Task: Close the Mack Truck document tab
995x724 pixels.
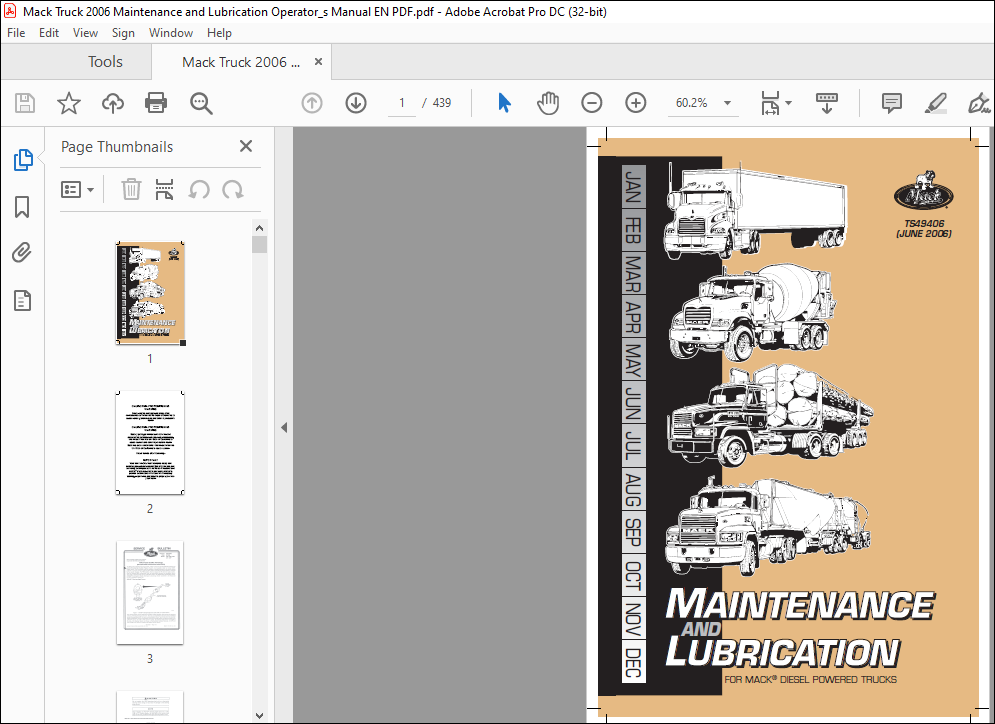Action: coord(319,62)
